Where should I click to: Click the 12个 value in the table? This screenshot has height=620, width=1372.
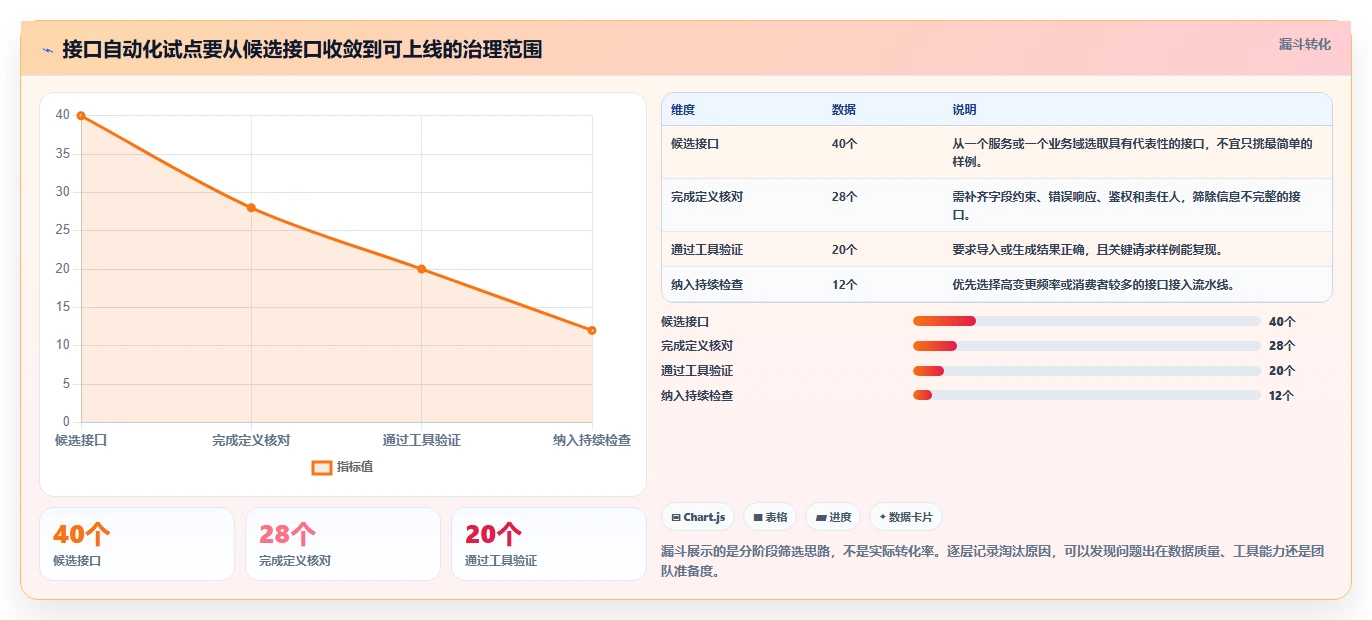[844, 285]
